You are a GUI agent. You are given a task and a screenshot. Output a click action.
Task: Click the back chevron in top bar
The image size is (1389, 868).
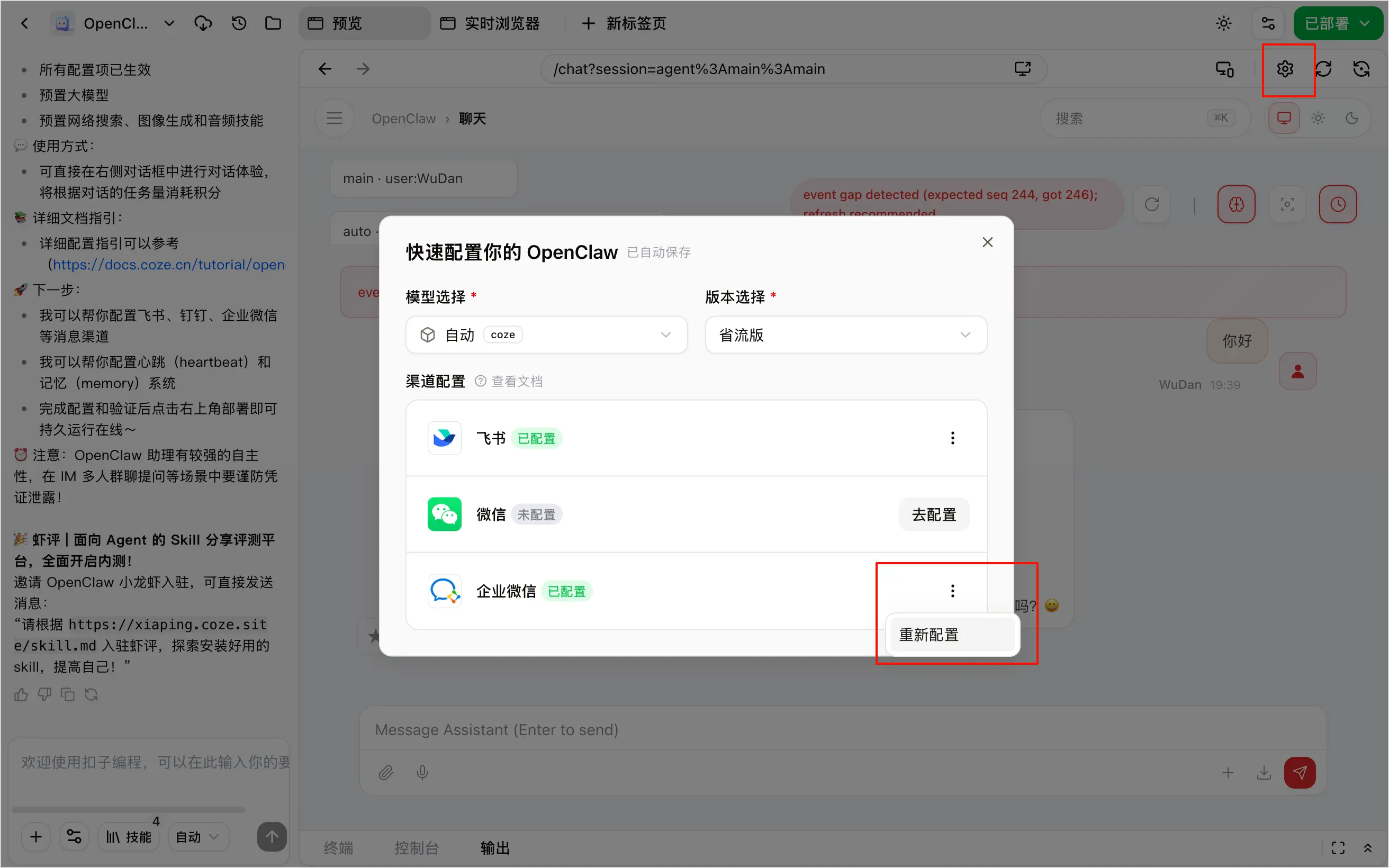click(24, 23)
